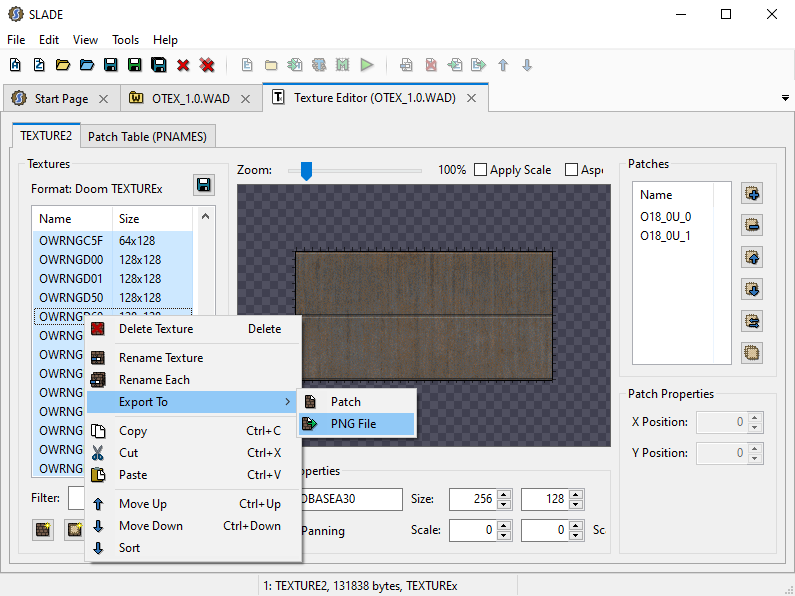Open the Tools menu
Screen dimensions: 795x596
pyautogui.click(x=125, y=40)
